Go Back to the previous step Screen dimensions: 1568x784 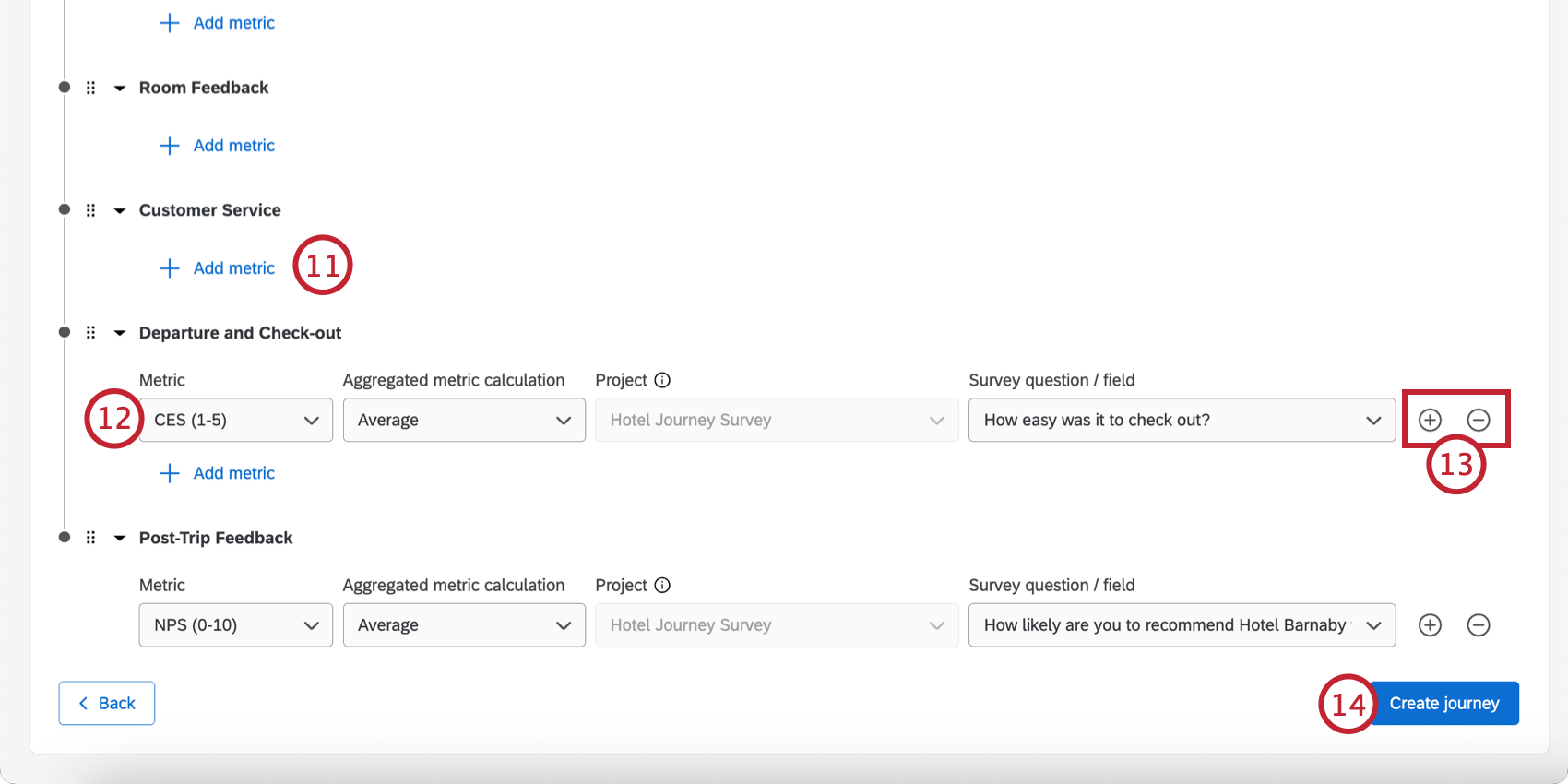pyautogui.click(x=107, y=704)
